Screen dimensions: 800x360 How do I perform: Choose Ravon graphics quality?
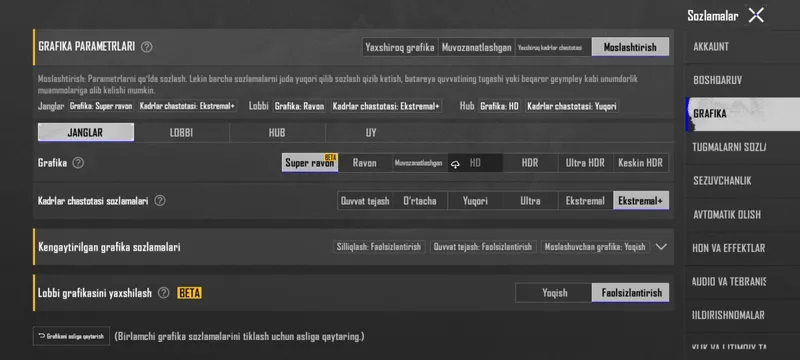pyautogui.click(x=365, y=163)
